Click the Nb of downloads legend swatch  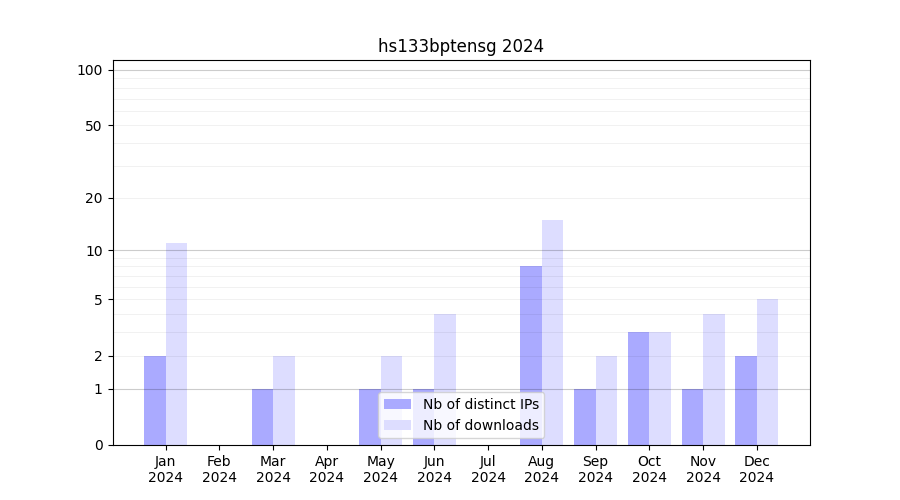coord(397,425)
